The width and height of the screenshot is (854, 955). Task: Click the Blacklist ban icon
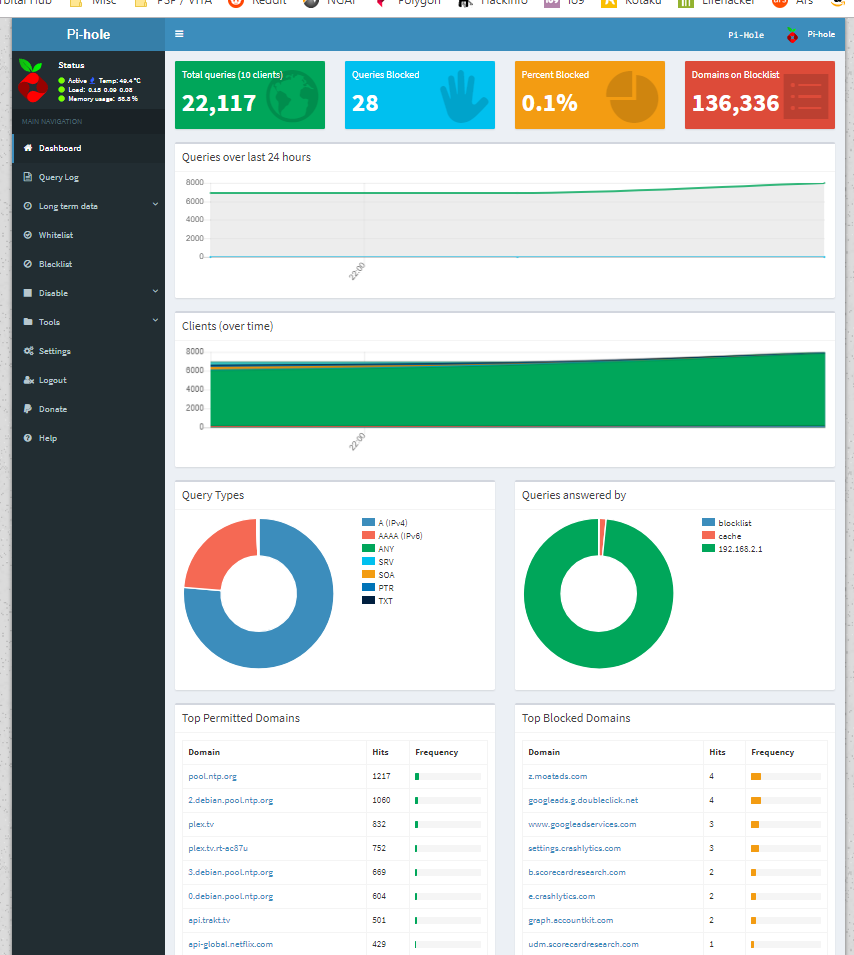pyautogui.click(x=28, y=264)
